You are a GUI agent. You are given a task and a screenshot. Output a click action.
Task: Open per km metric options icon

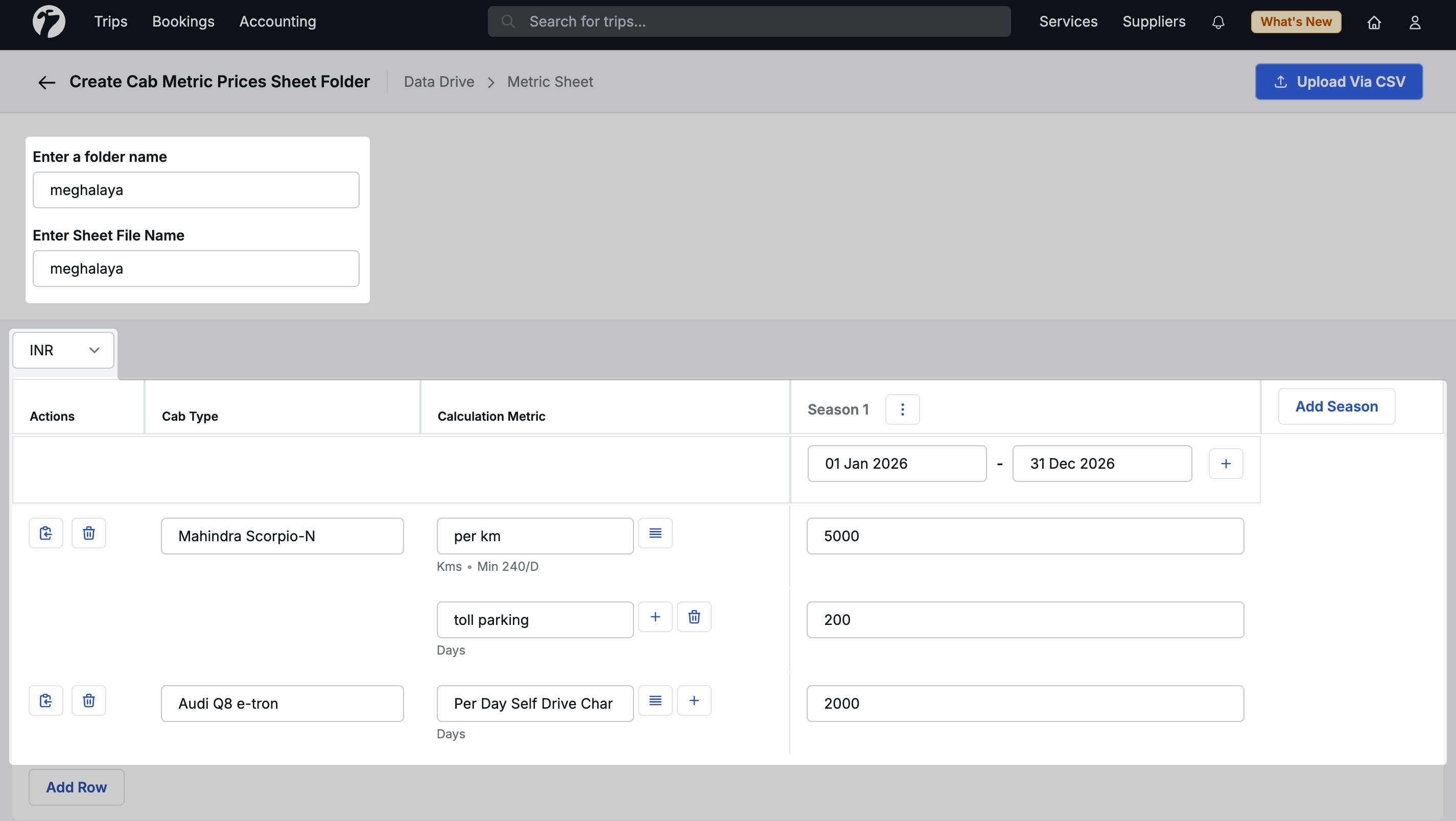[x=655, y=533]
